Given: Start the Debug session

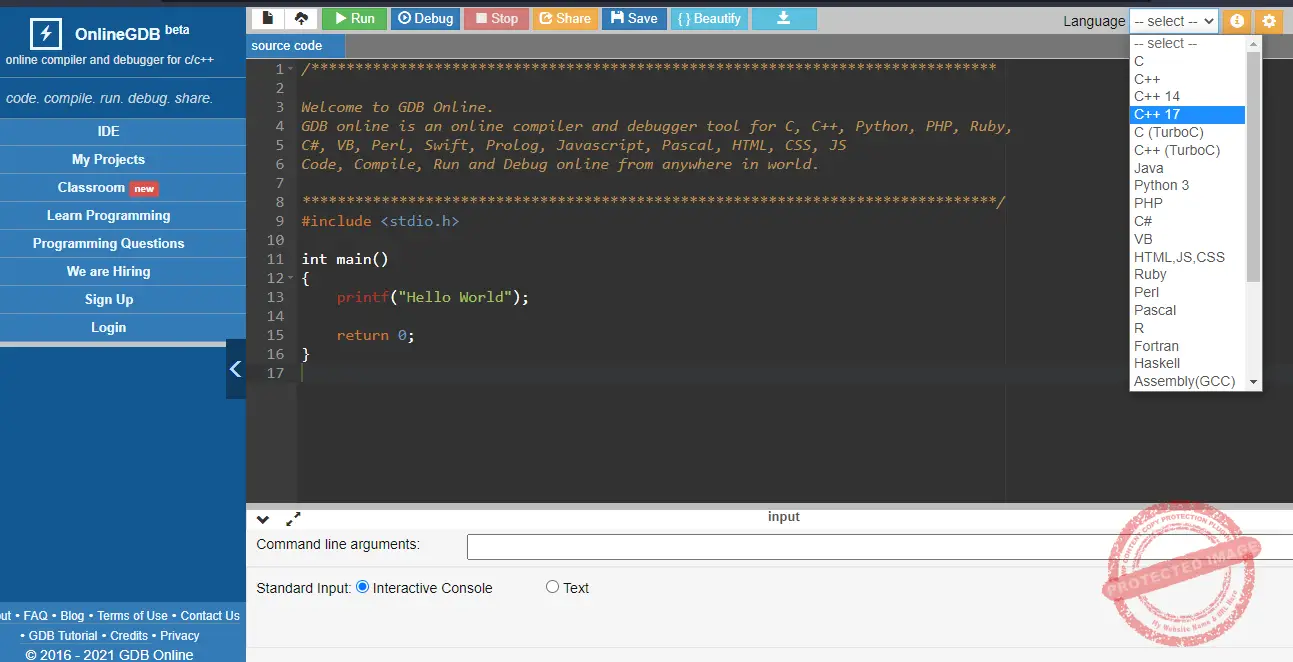Looking at the screenshot, I should (425, 18).
